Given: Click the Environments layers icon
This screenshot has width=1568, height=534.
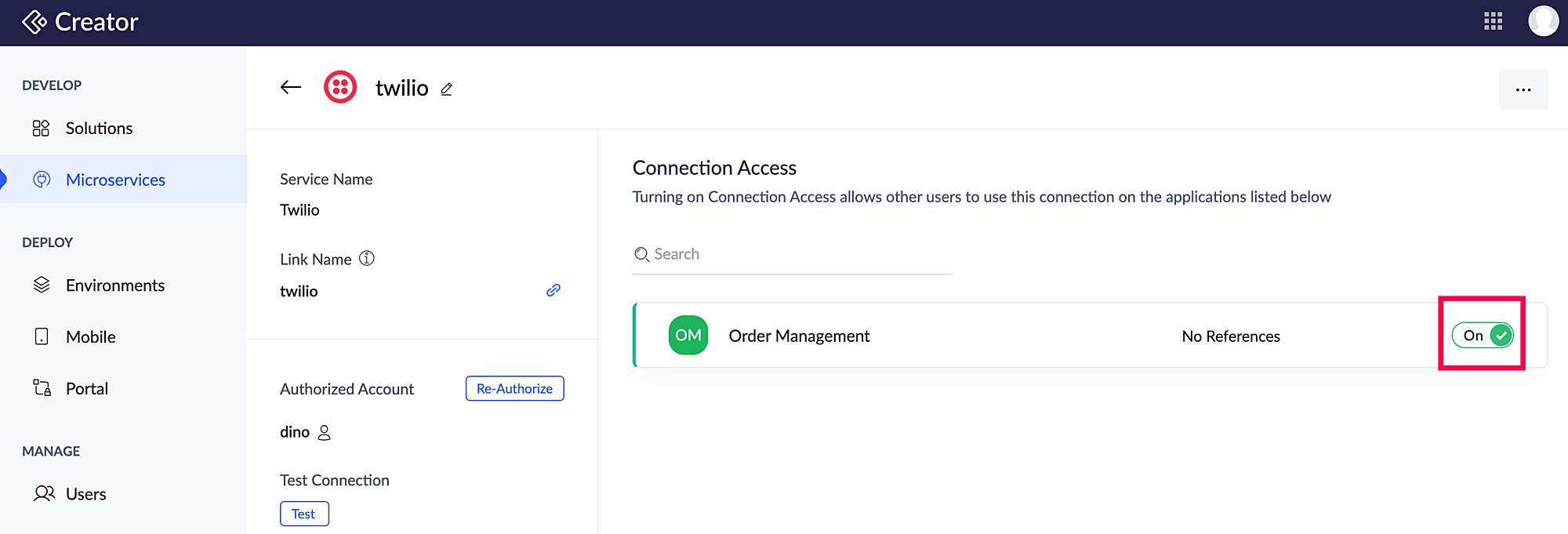Looking at the screenshot, I should pyautogui.click(x=42, y=285).
